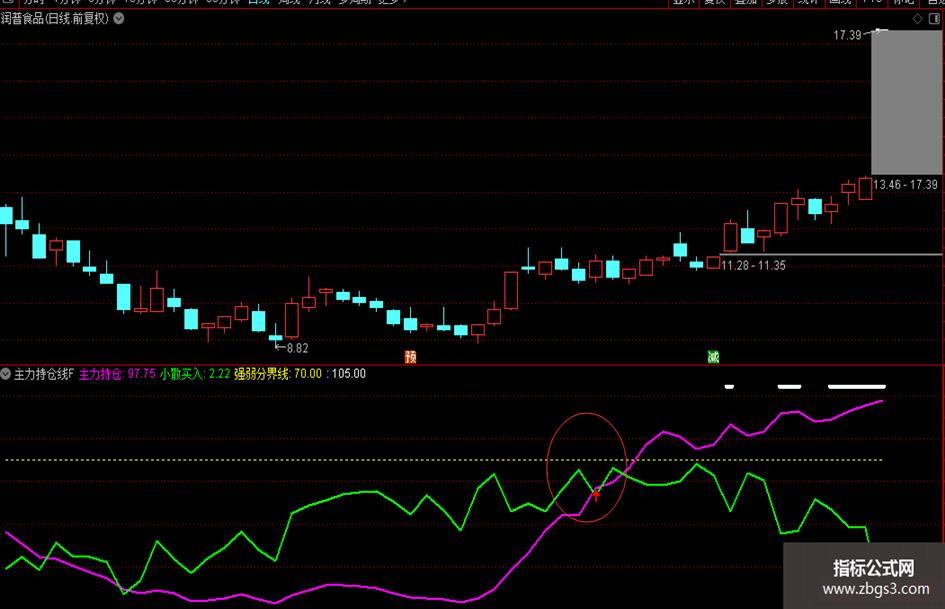Click the last red candlestick beside 13.46 label
Screen dimensions: 945x609
pos(865,188)
